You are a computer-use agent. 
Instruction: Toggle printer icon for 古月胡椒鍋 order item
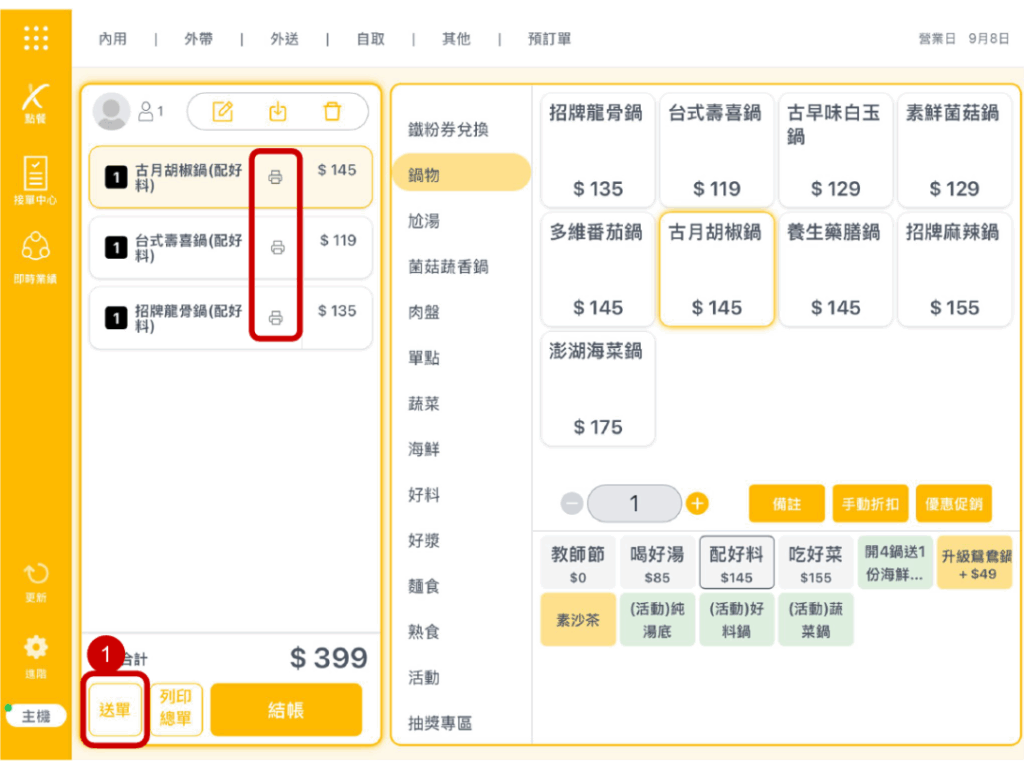point(275,177)
